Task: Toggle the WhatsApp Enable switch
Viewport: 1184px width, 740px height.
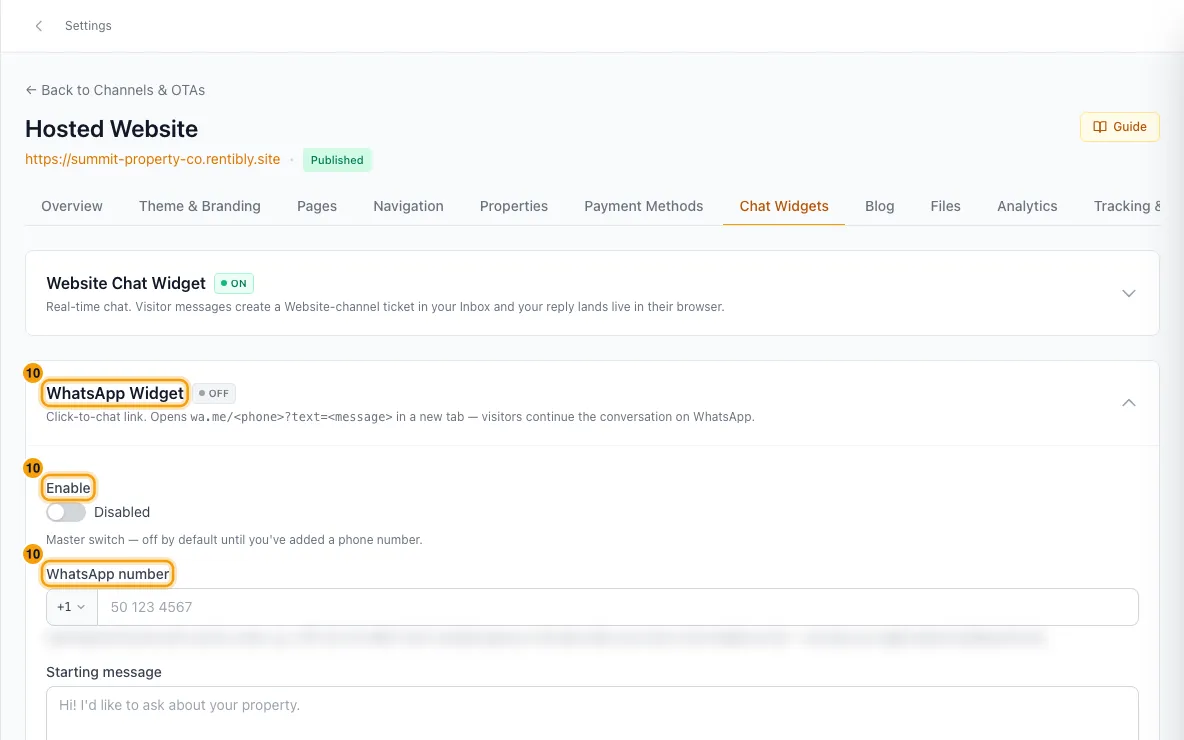Action: [66, 512]
